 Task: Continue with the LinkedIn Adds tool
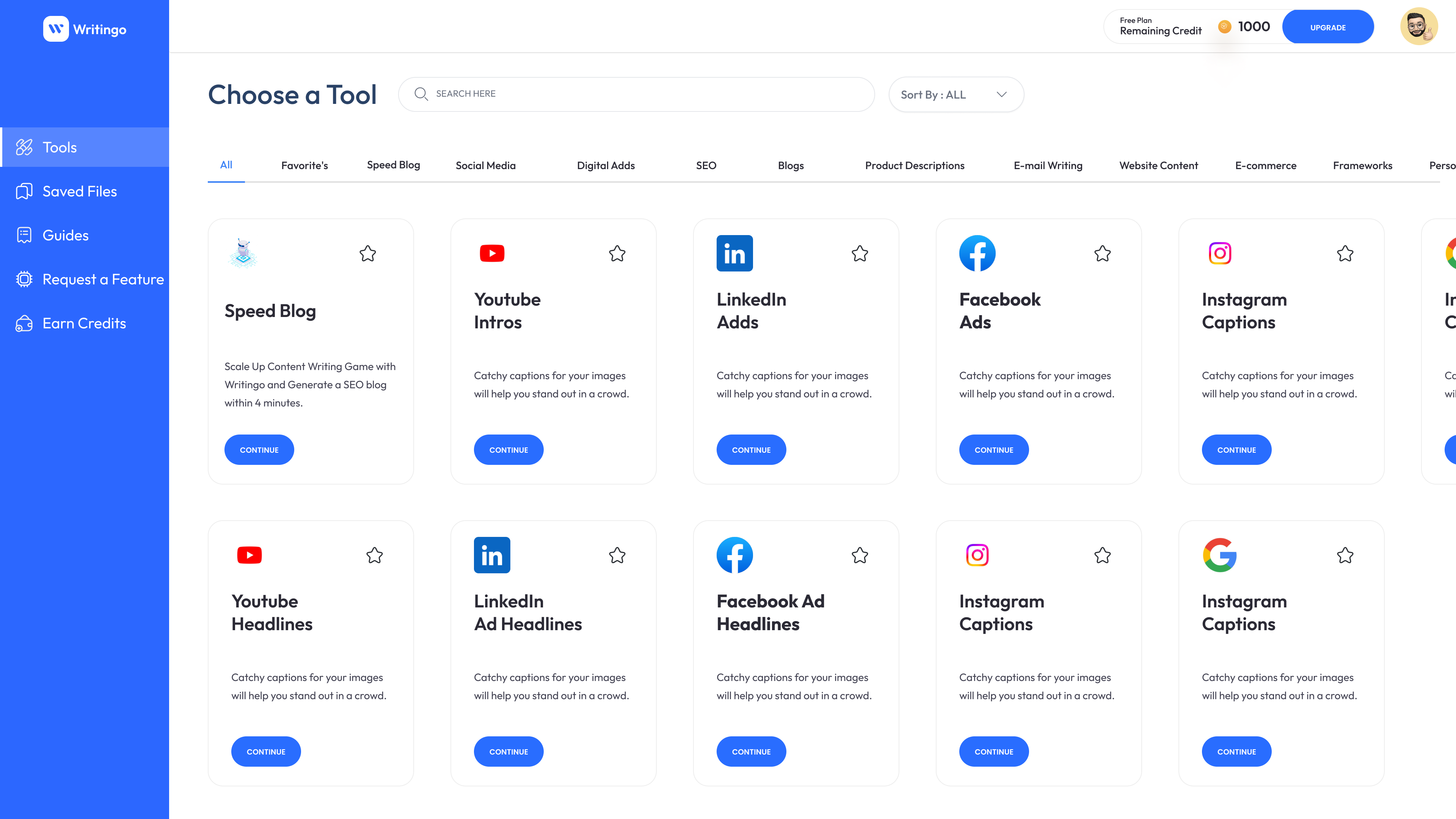pos(751,449)
